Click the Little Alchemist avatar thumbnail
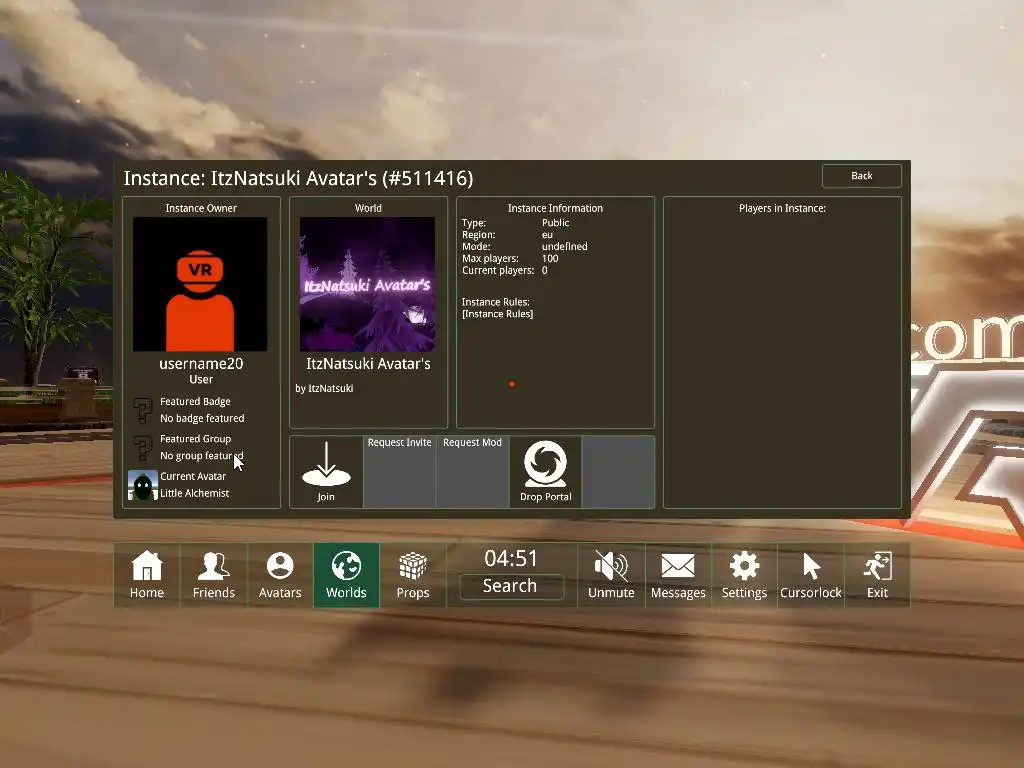Screen dimensions: 1024x768 pyautogui.click(x=142, y=485)
